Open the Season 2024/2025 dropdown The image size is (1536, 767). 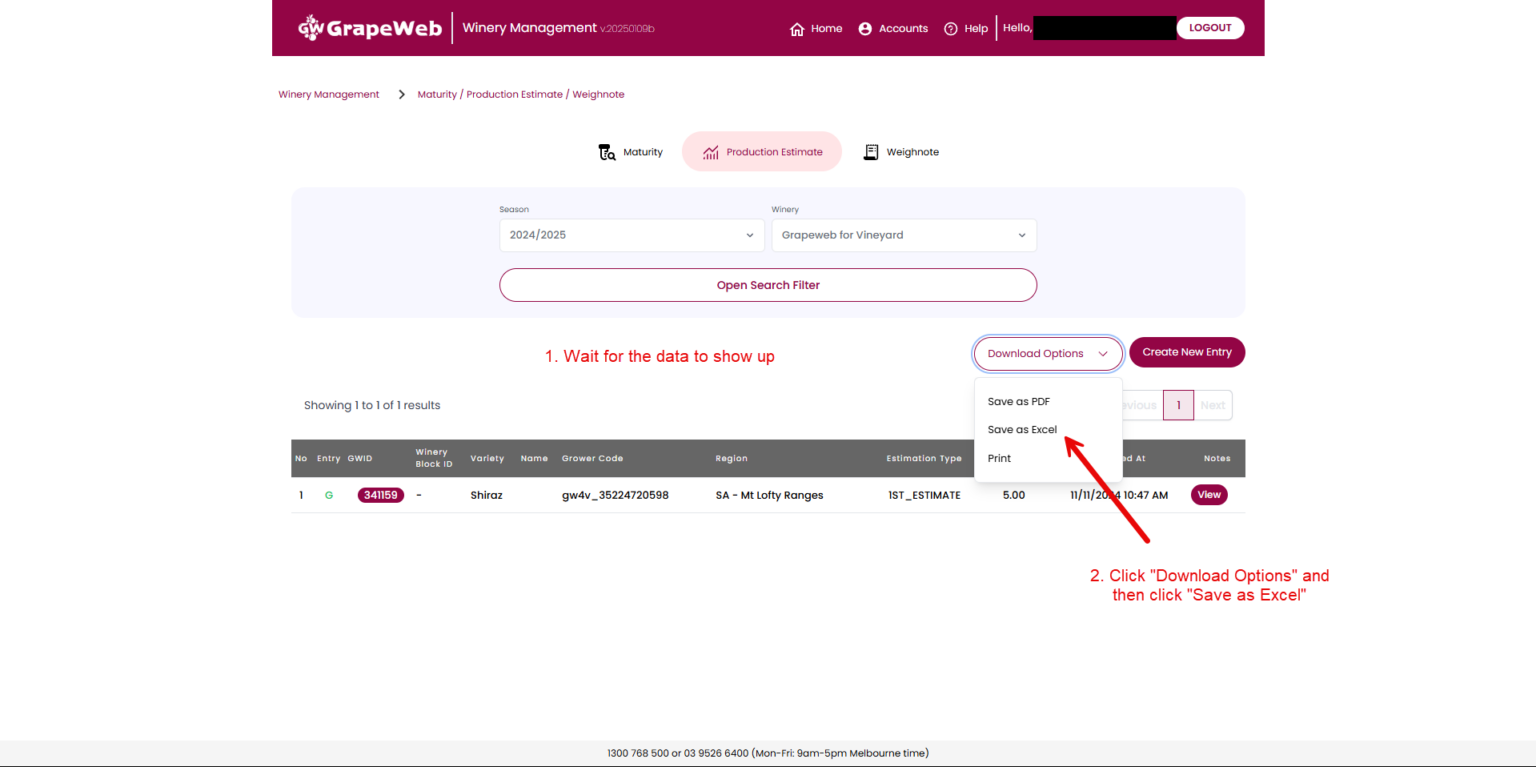click(x=632, y=235)
